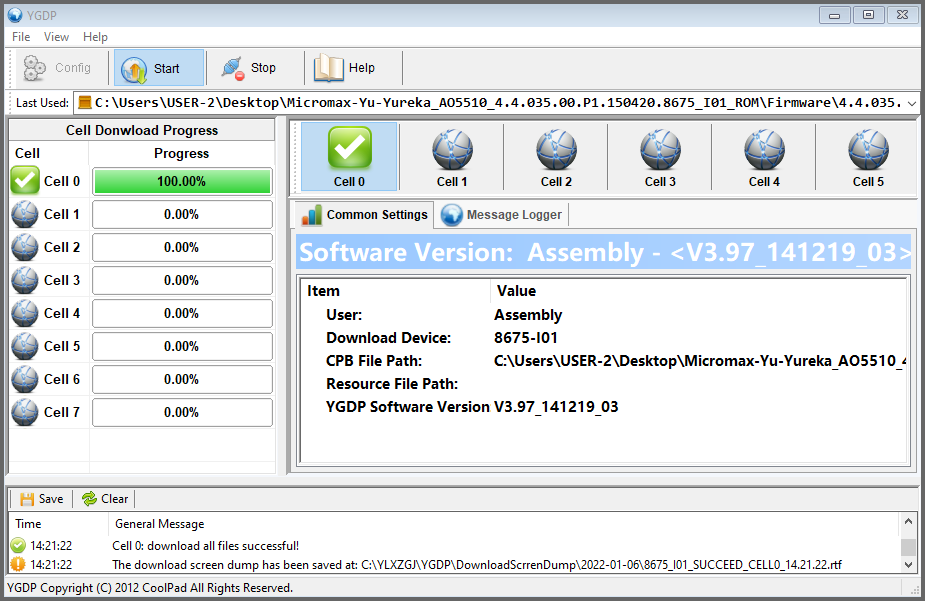The width and height of the screenshot is (925, 601).
Task: Click Cell 3 globe icon in progress list
Action: 25,280
